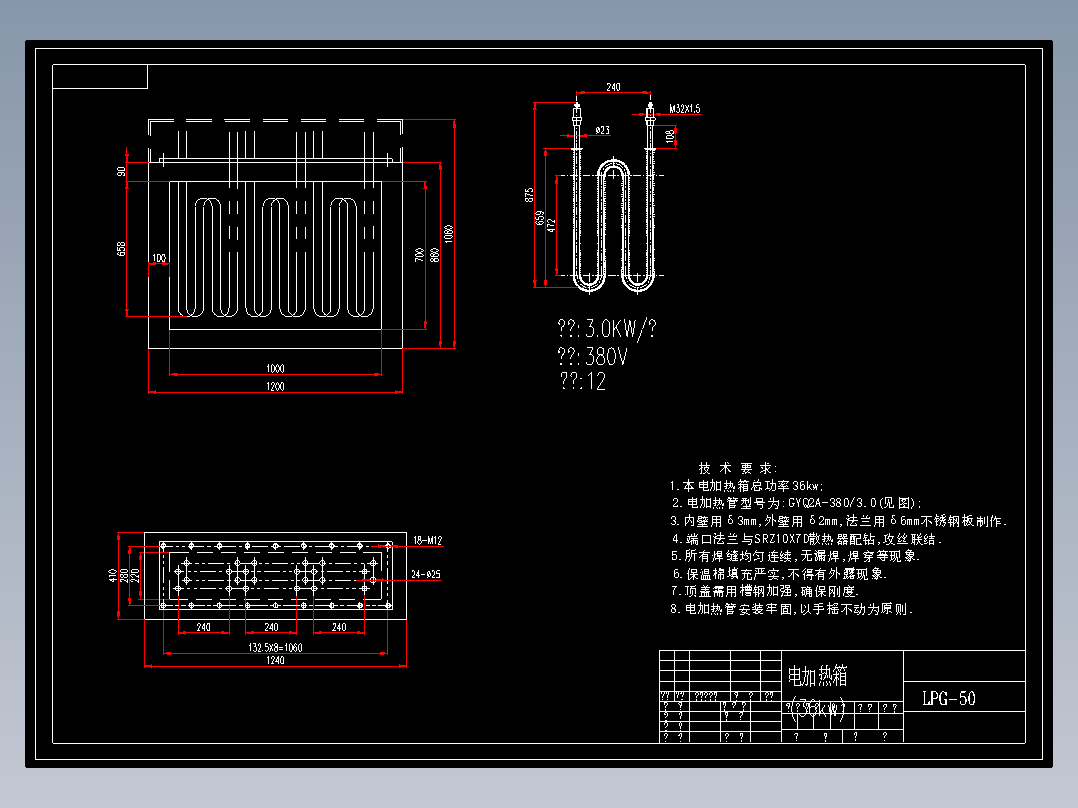1078x808 pixels.
Task: Click the LPG-50 drawing number
Action: (949, 699)
